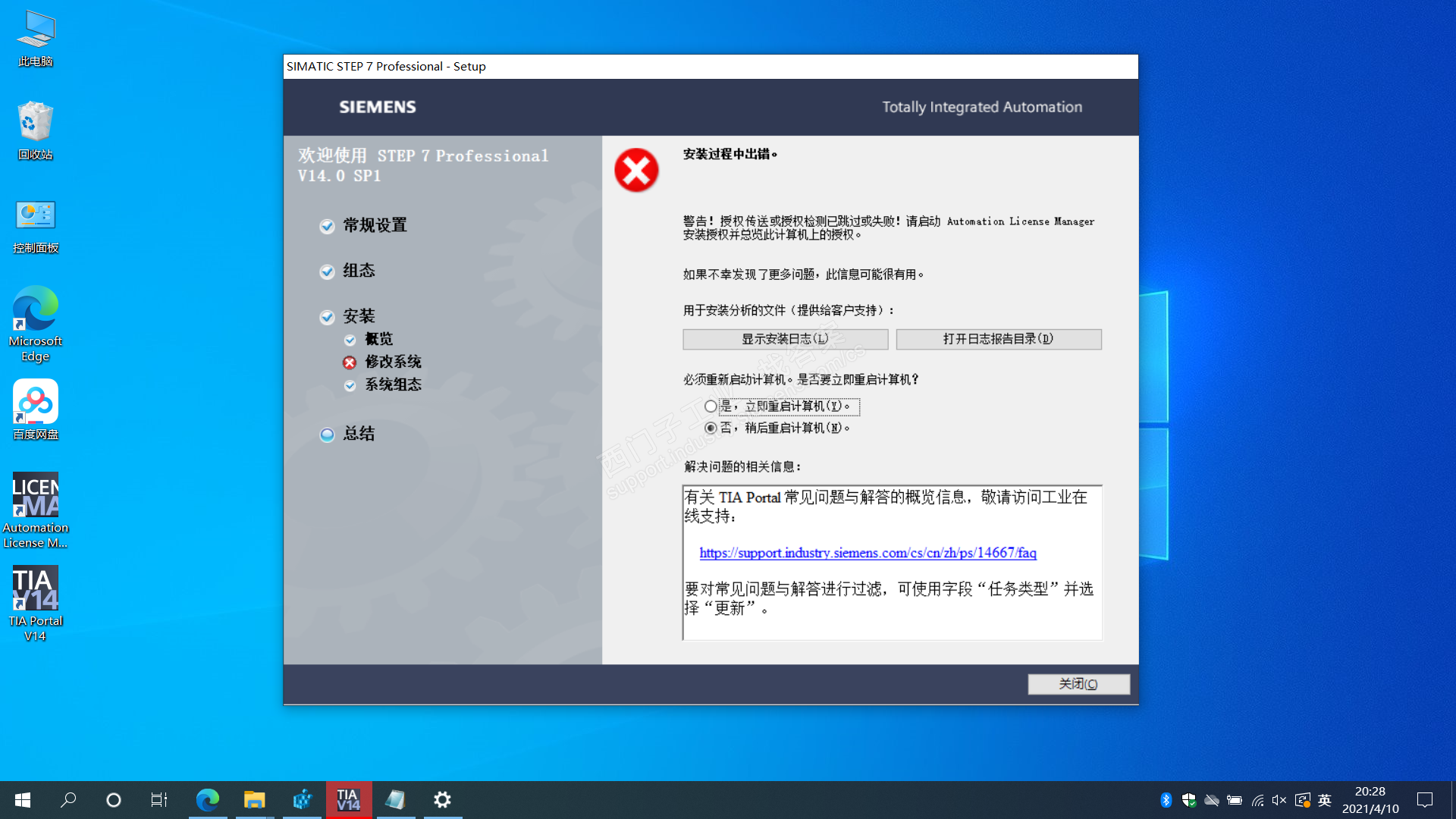The image size is (1456, 819).
Task: Open the Siemens support FAQ link
Action: click(868, 553)
